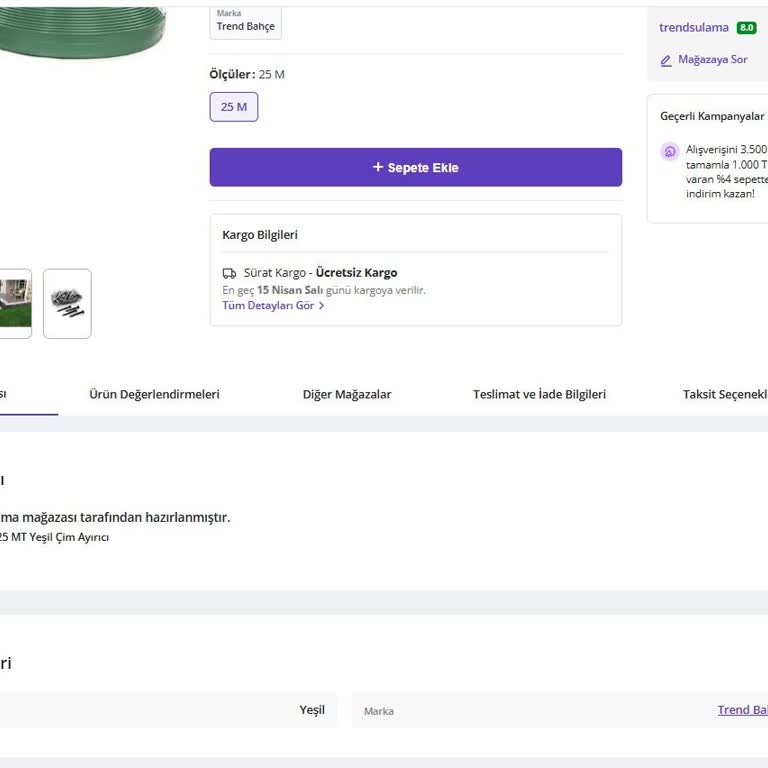768x768 pixels.
Task: Open the Ürün Değerlendirmeleri tab
Action: [154, 394]
